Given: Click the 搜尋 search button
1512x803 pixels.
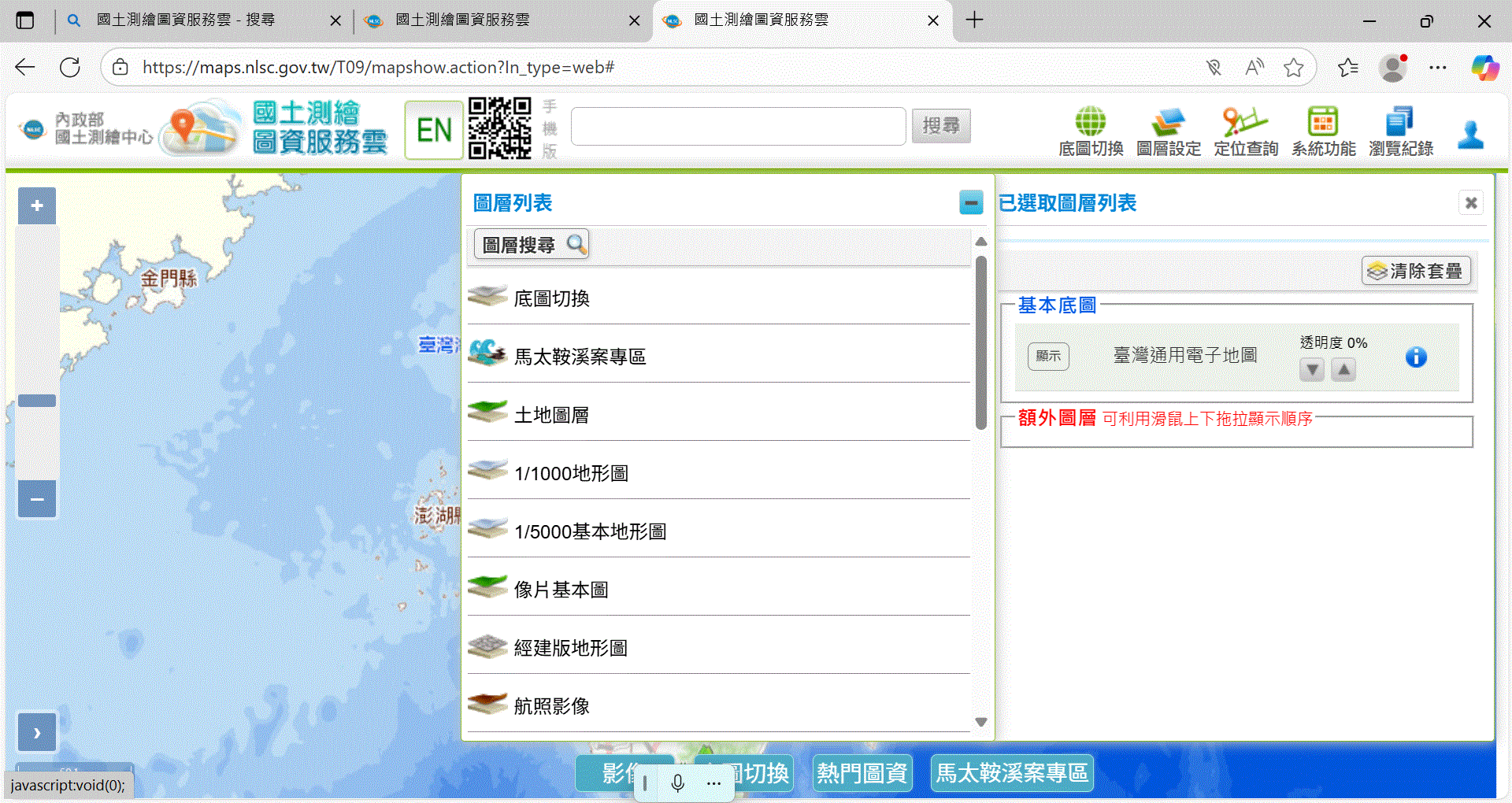Looking at the screenshot, I should point(941,126).
